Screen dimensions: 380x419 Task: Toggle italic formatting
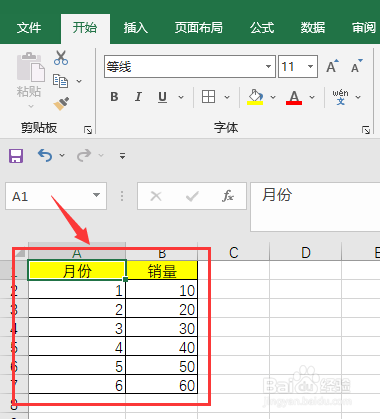[x=138, y=97]
